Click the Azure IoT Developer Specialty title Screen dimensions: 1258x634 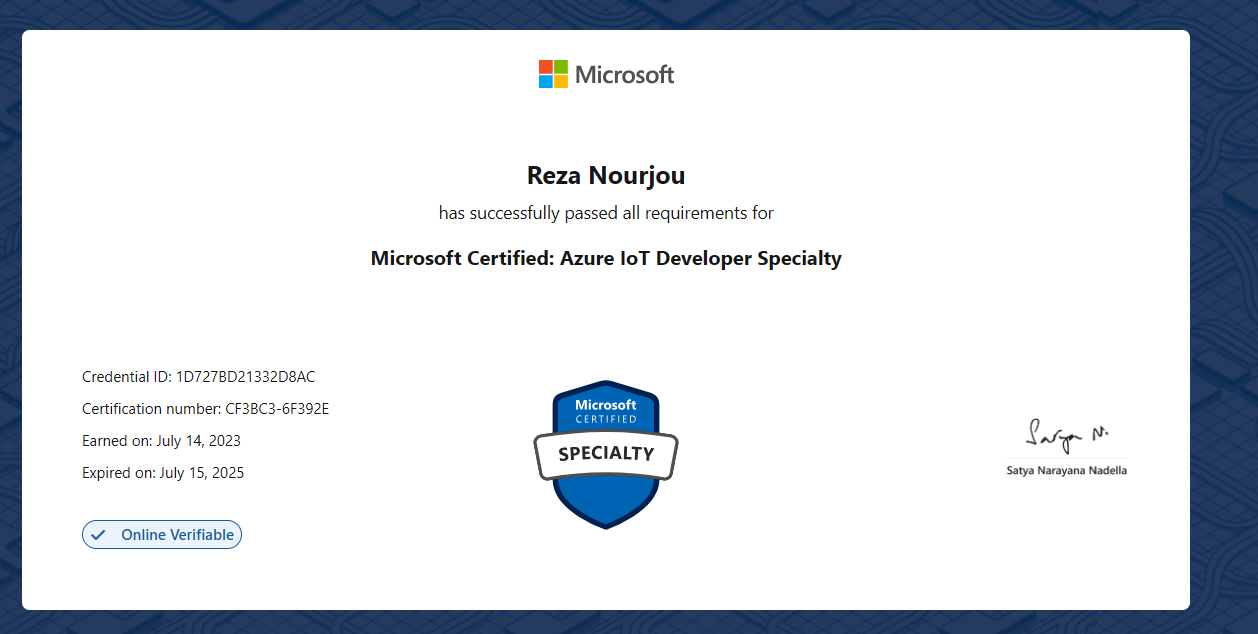pyautogui.click(x=606, y=259)
